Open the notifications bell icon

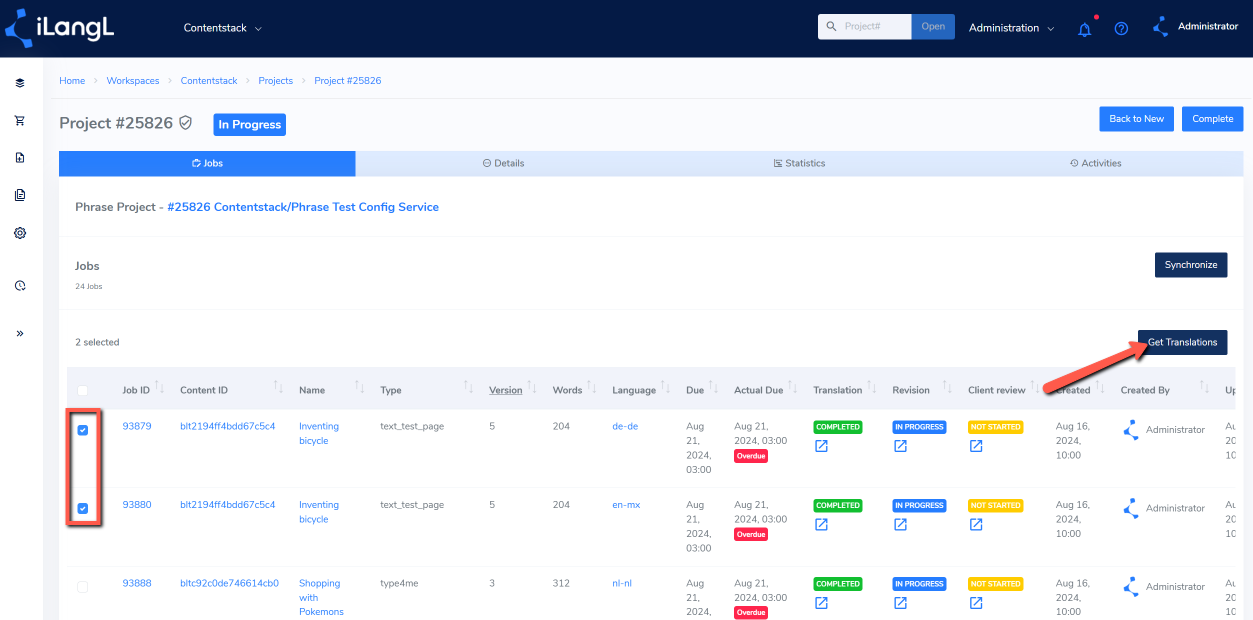tap(1084, 29)
